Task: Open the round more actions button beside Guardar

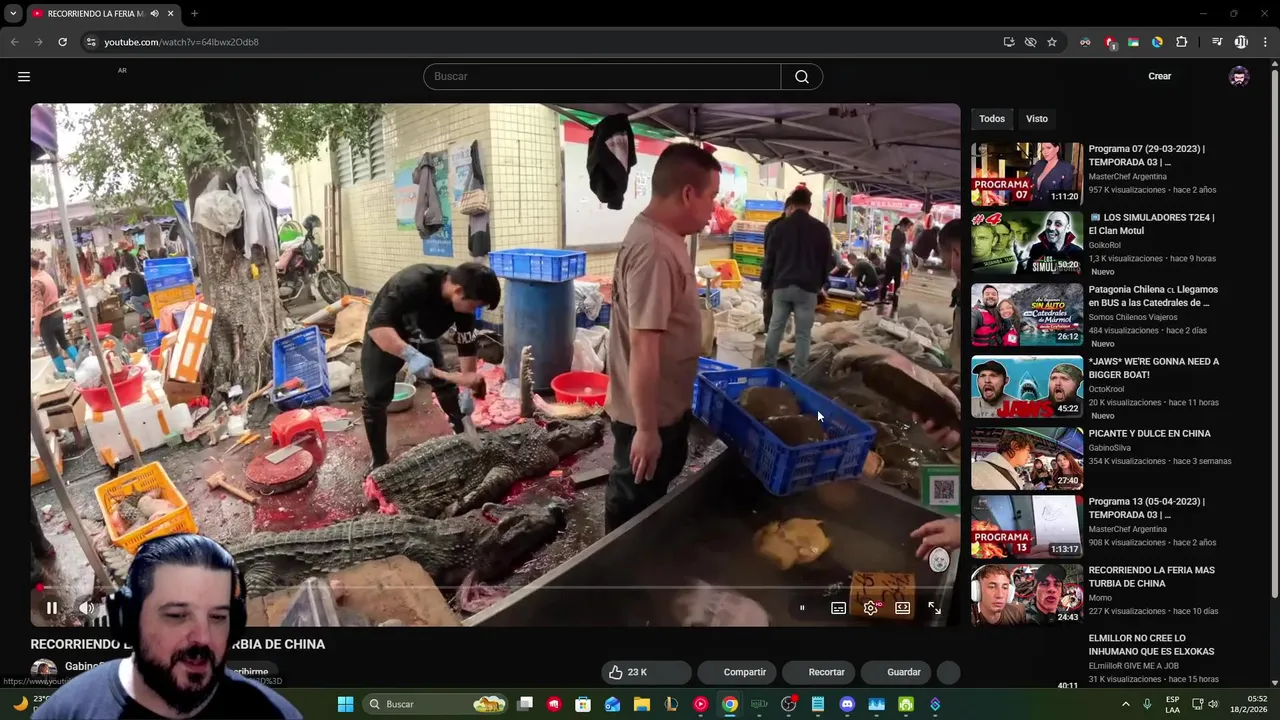Action: [949, 672]
